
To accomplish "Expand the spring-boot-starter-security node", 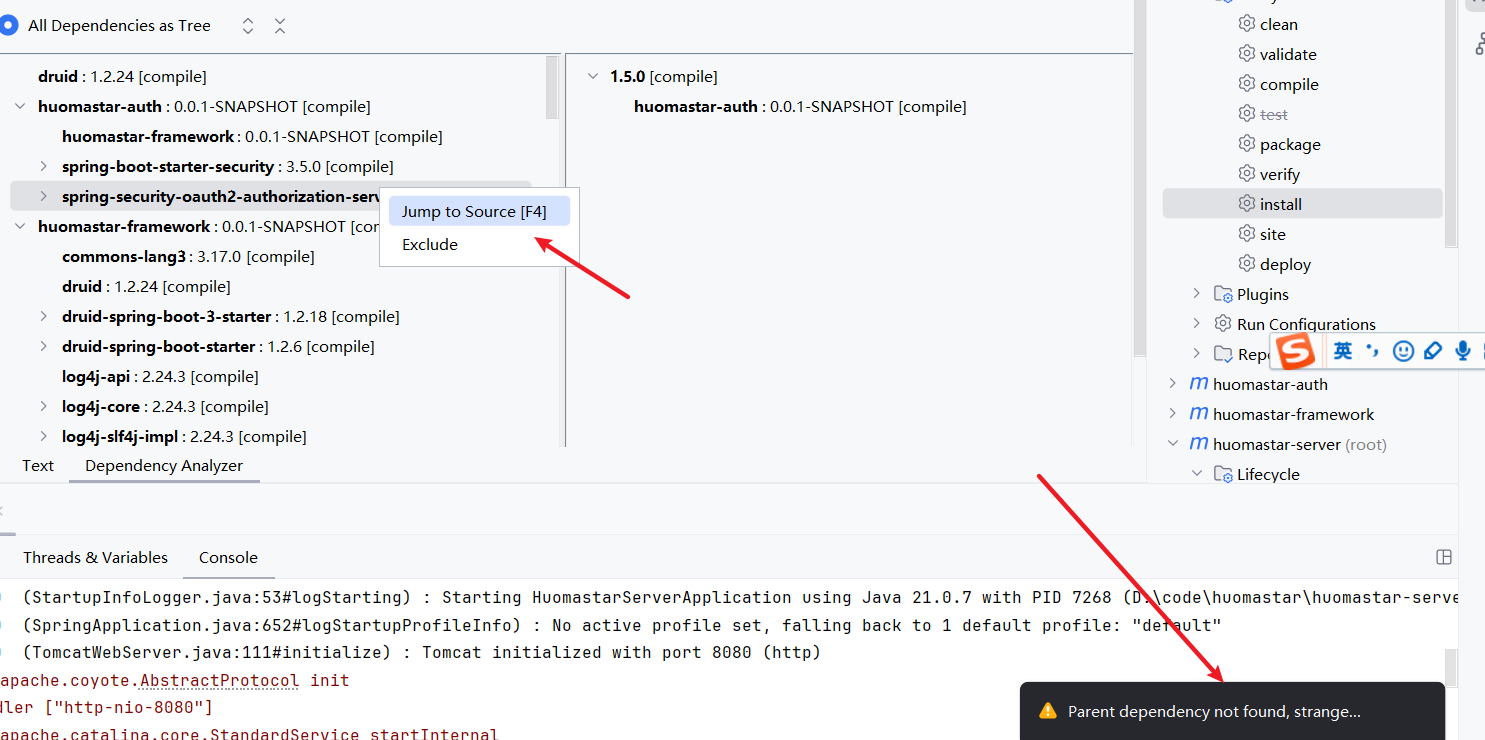I will [43, 166].
